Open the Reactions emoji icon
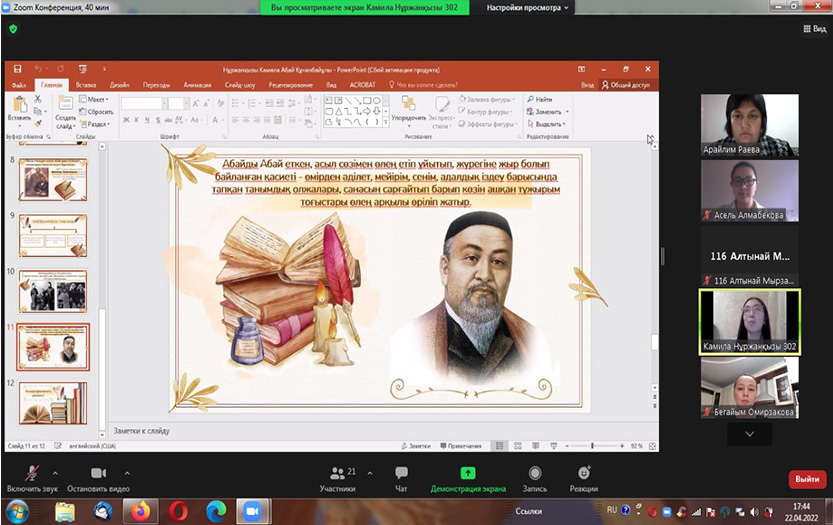This screenshot has width=833, height=525. 584,472
